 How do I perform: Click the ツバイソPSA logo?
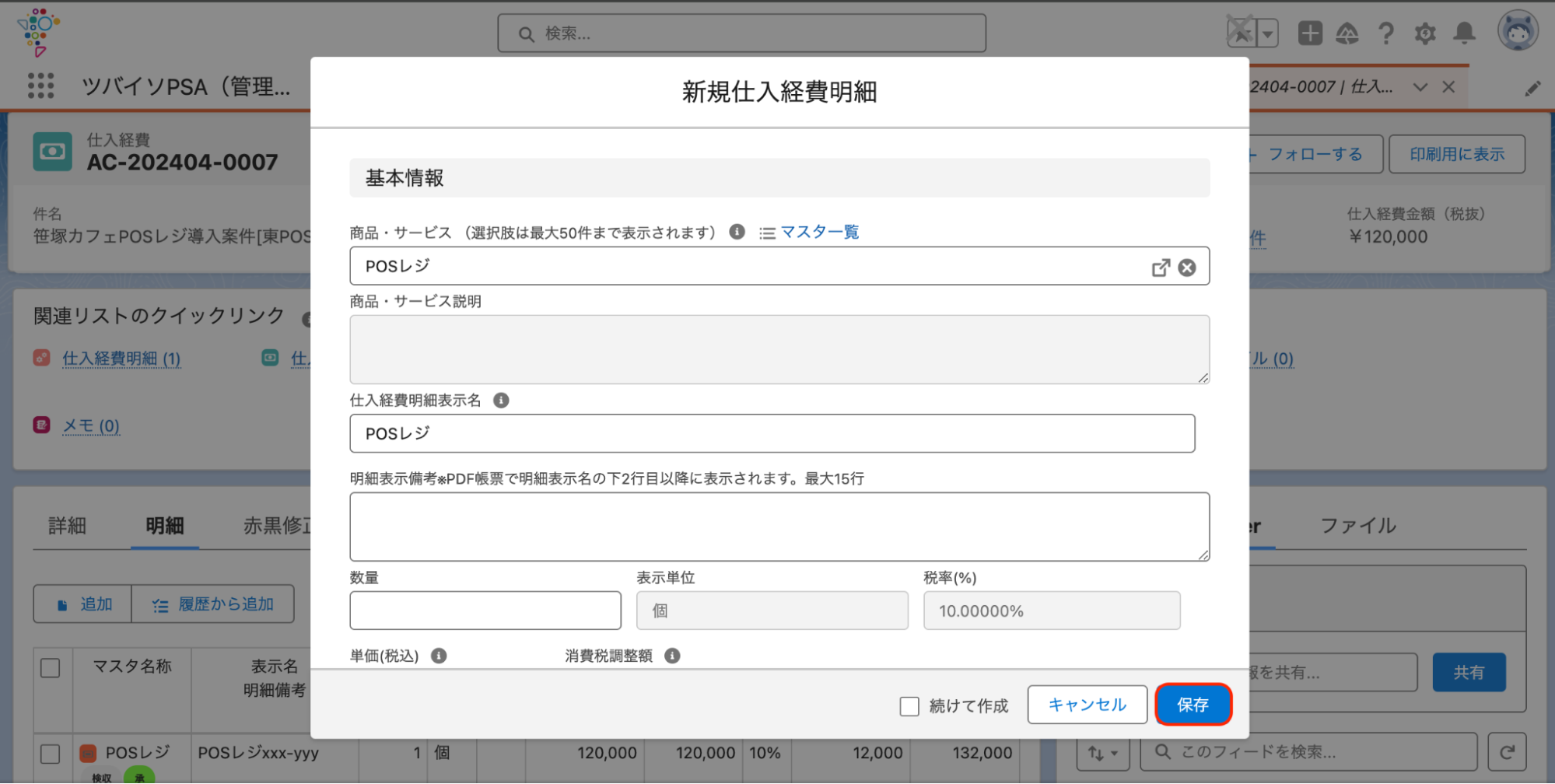[37, 33]
